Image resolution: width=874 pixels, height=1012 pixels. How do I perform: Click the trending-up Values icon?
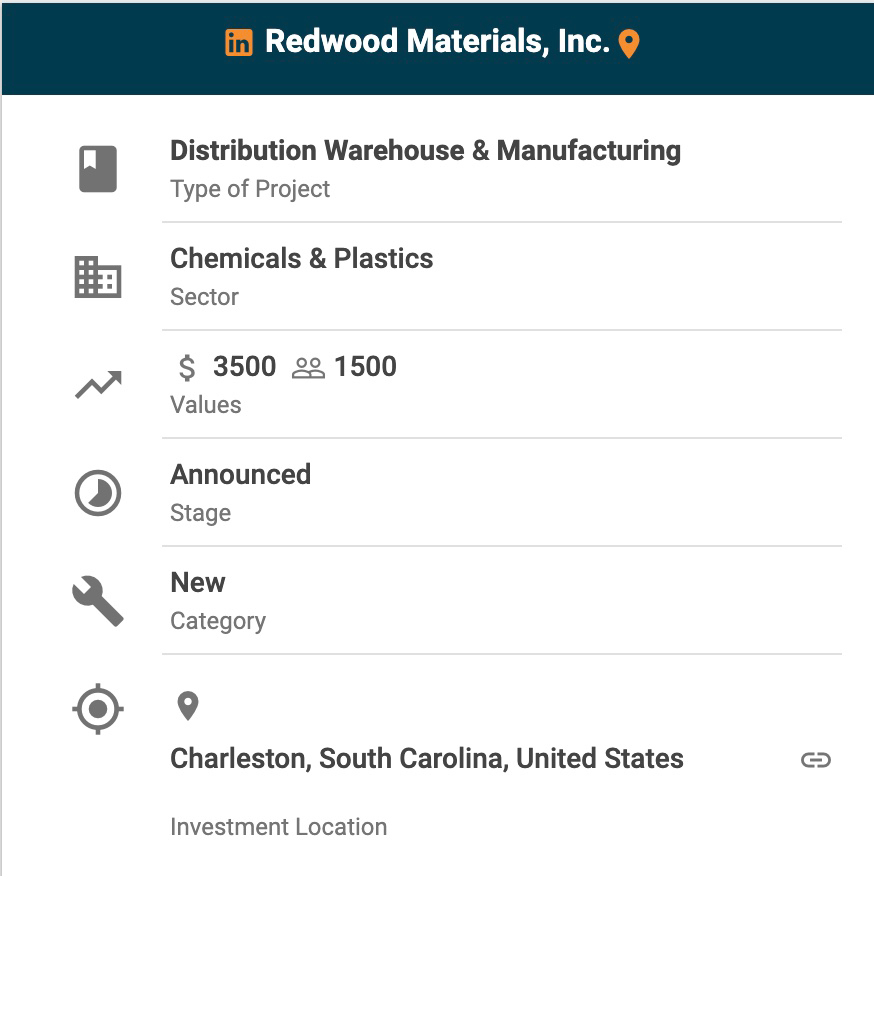[98, 385]
